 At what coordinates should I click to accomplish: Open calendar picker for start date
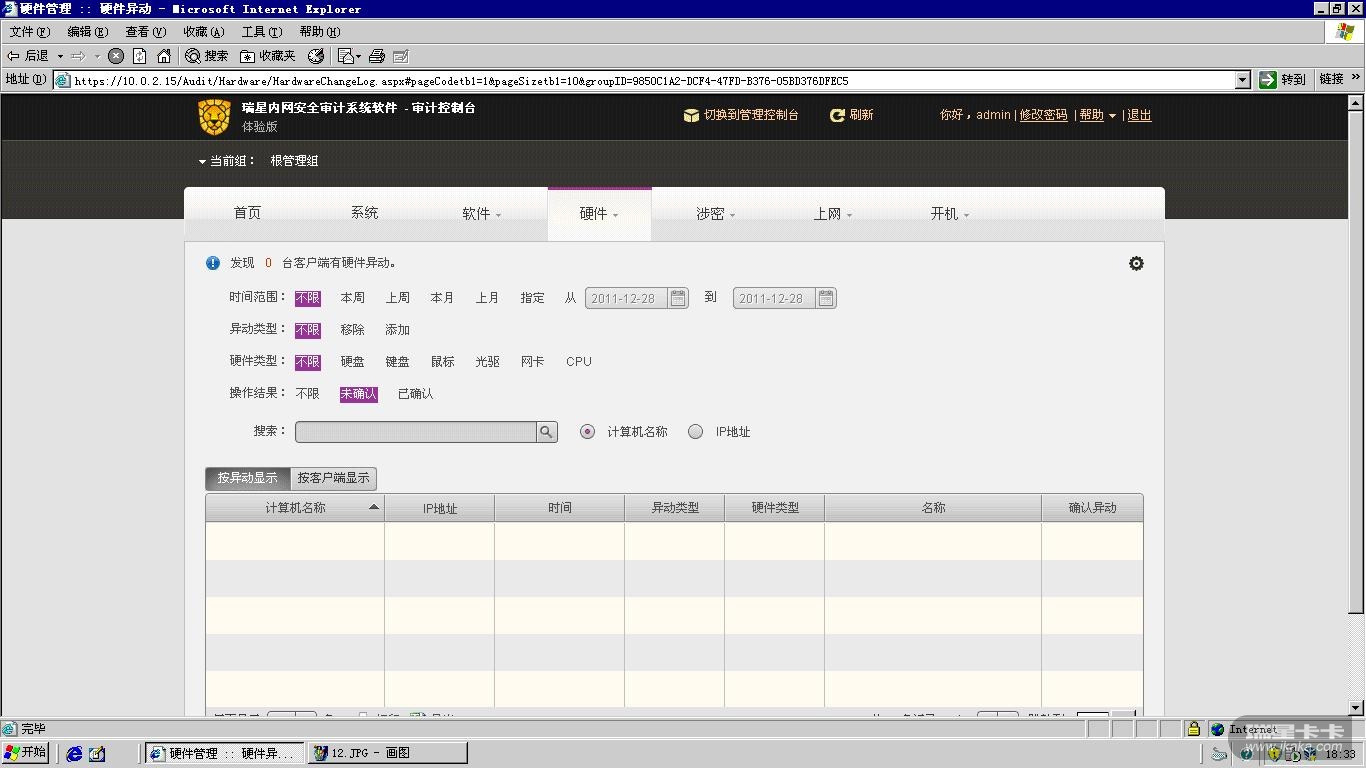[678, 298]
